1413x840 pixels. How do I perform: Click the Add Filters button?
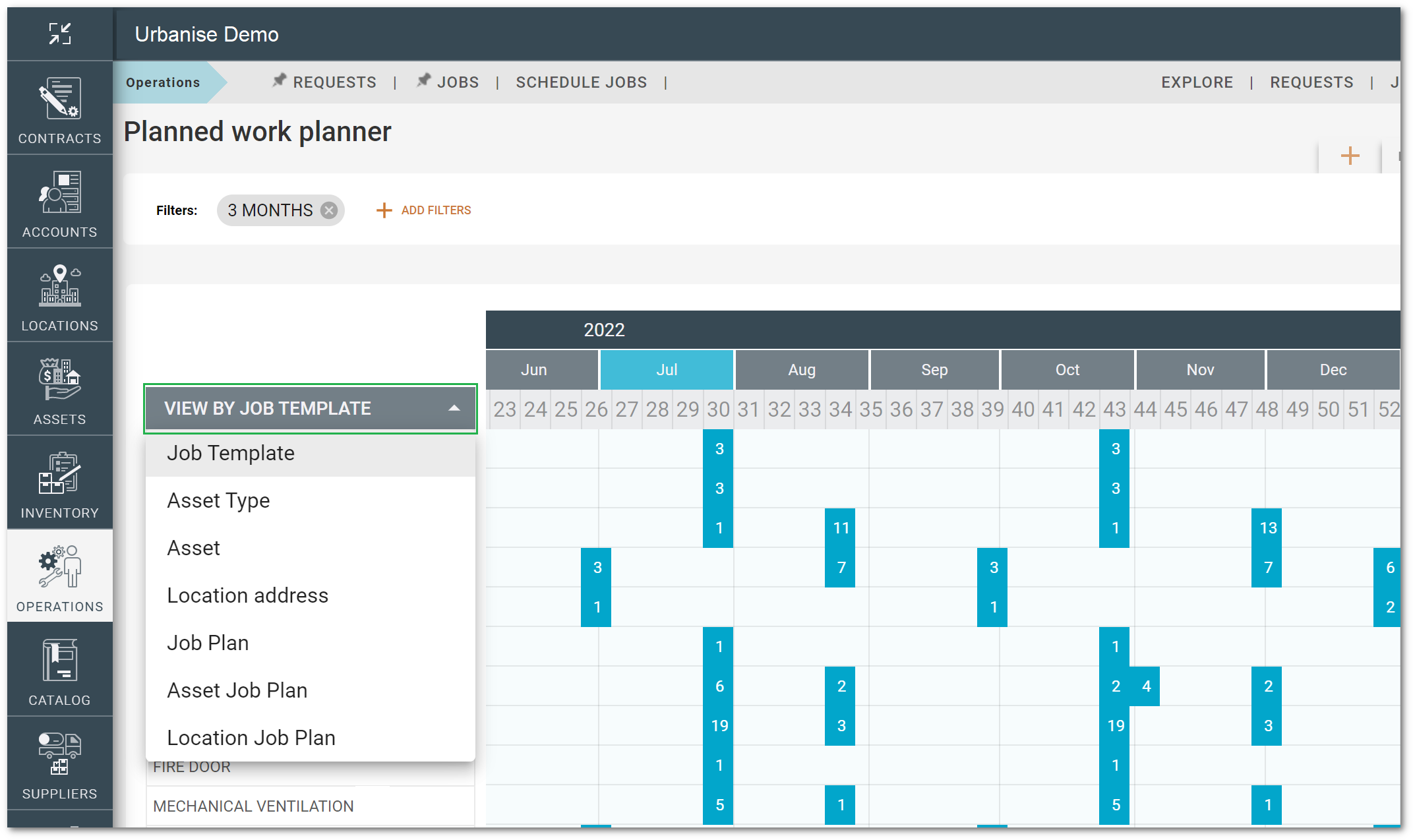click(x=423, y=210)
